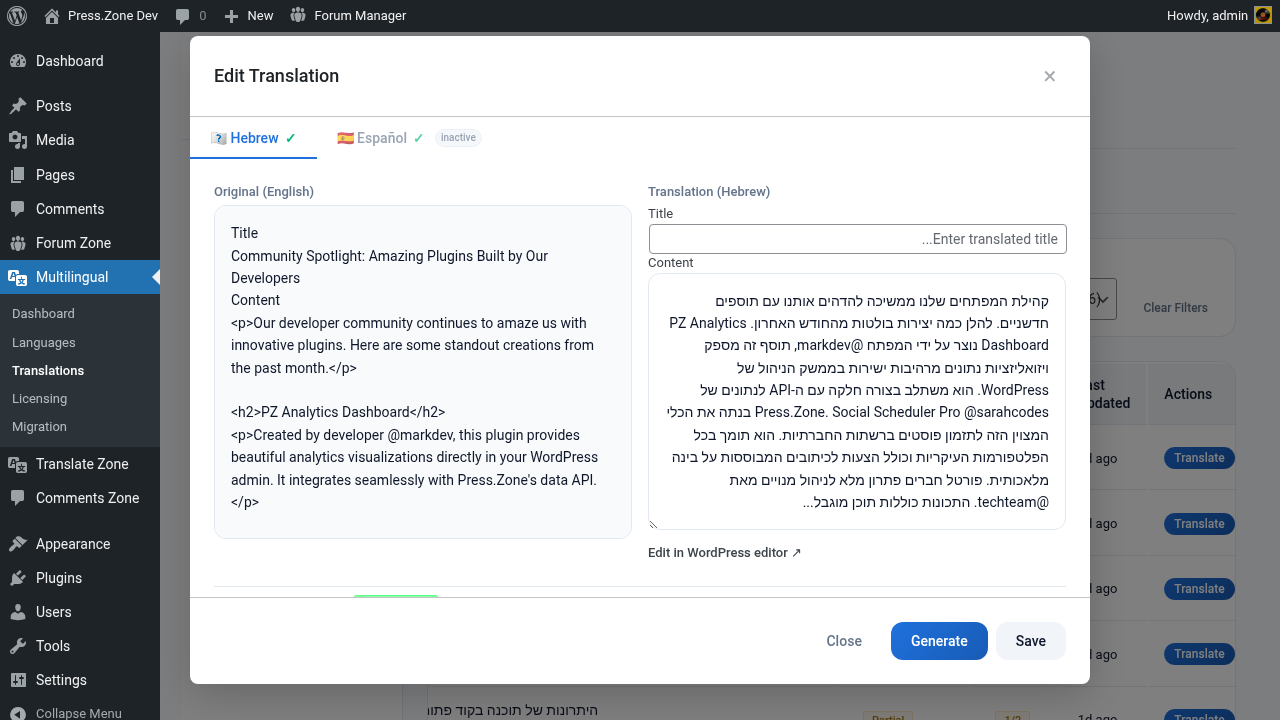This screenshot has height=720, width=1280.
Task: Collapse the sidebar with the Collapse Menu icon
Action: tap(18, 713)
